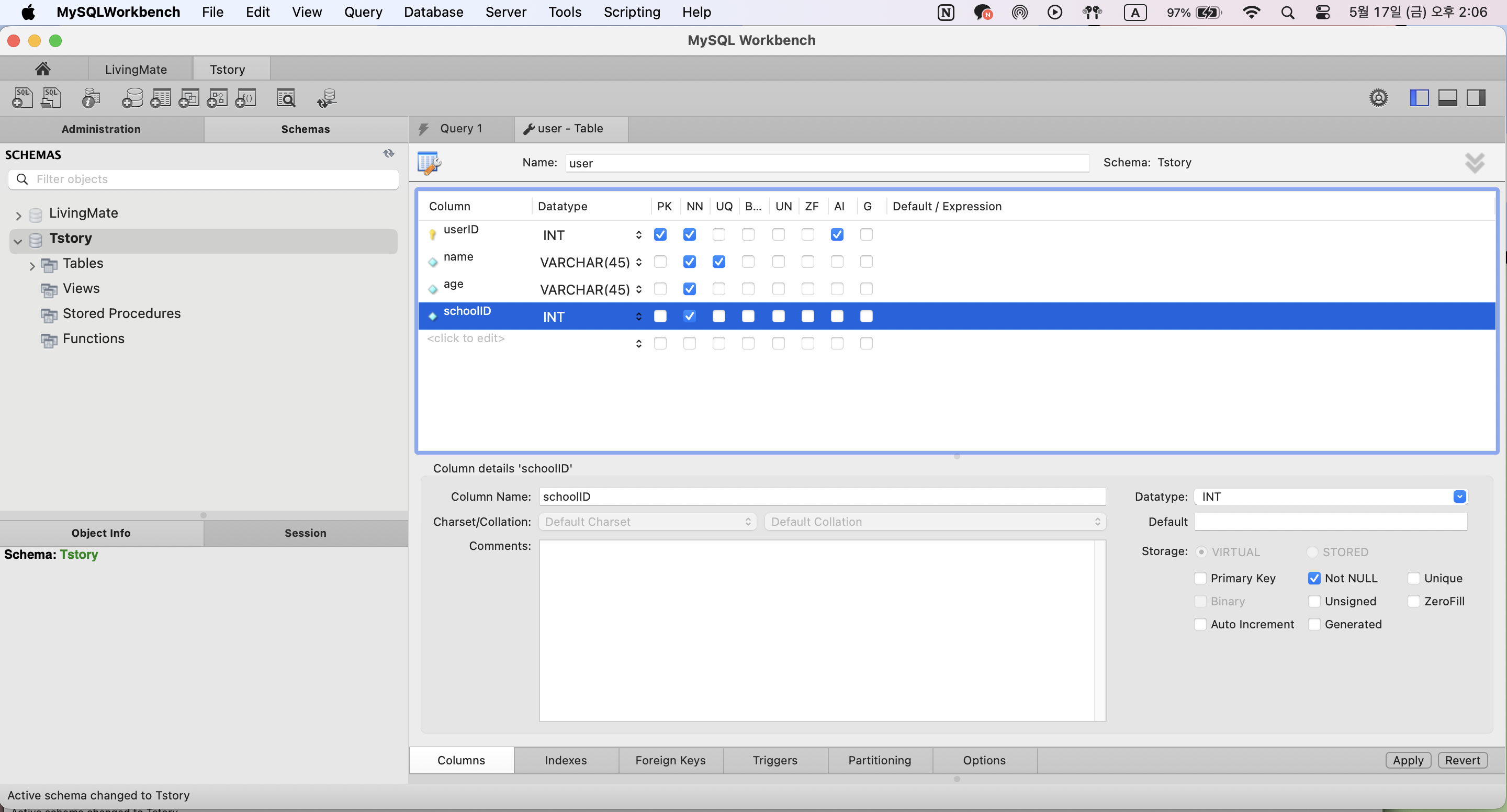This screenshot has height=812, width=1507.
Task: Select the Session panel tab
Action: 306,533
